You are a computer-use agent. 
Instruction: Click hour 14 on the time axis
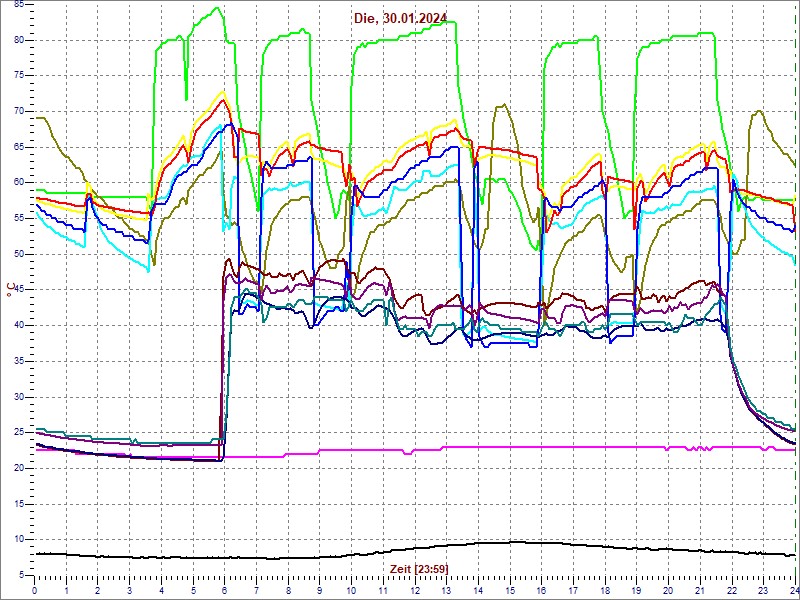click(479, 590)
